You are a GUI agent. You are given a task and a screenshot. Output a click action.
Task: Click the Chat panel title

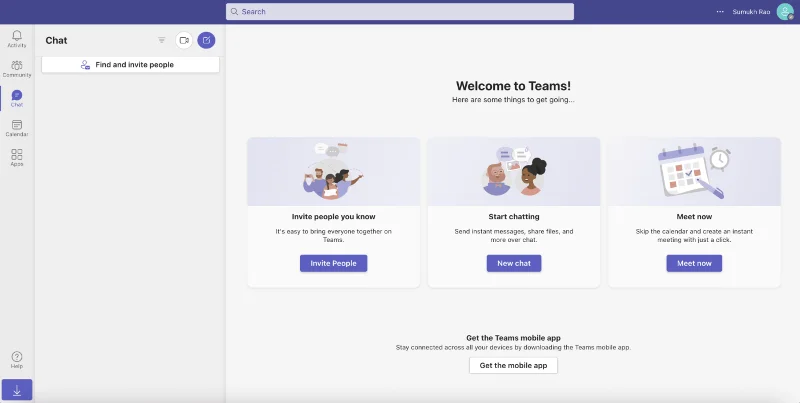56,40
